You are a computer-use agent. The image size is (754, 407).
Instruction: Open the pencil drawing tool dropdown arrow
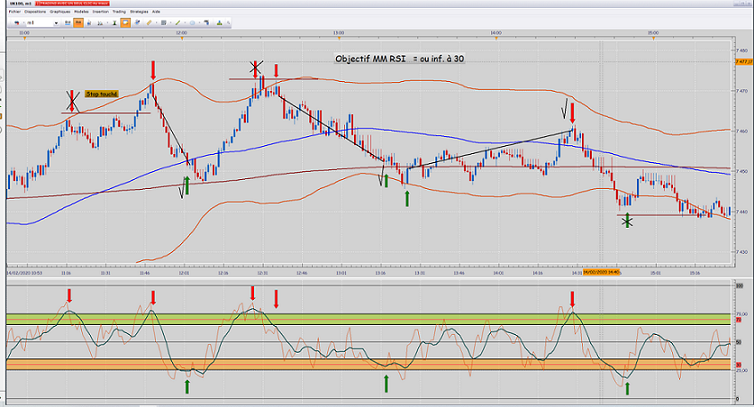coord(156,23)
